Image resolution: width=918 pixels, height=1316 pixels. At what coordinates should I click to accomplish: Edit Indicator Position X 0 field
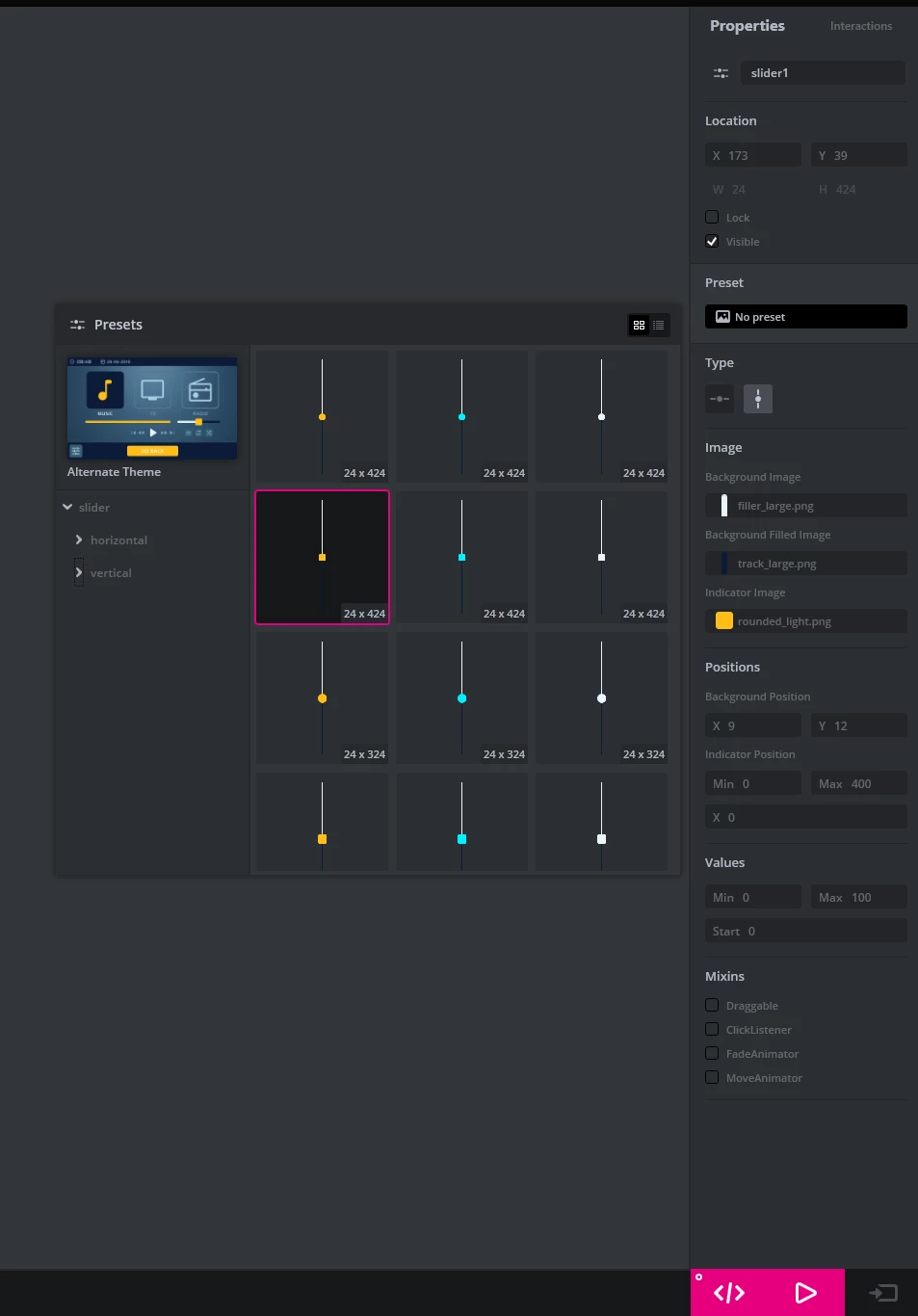[806, 817]
